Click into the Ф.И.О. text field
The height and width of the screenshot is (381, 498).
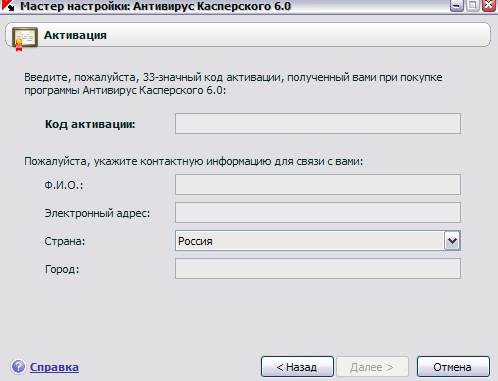318,184
